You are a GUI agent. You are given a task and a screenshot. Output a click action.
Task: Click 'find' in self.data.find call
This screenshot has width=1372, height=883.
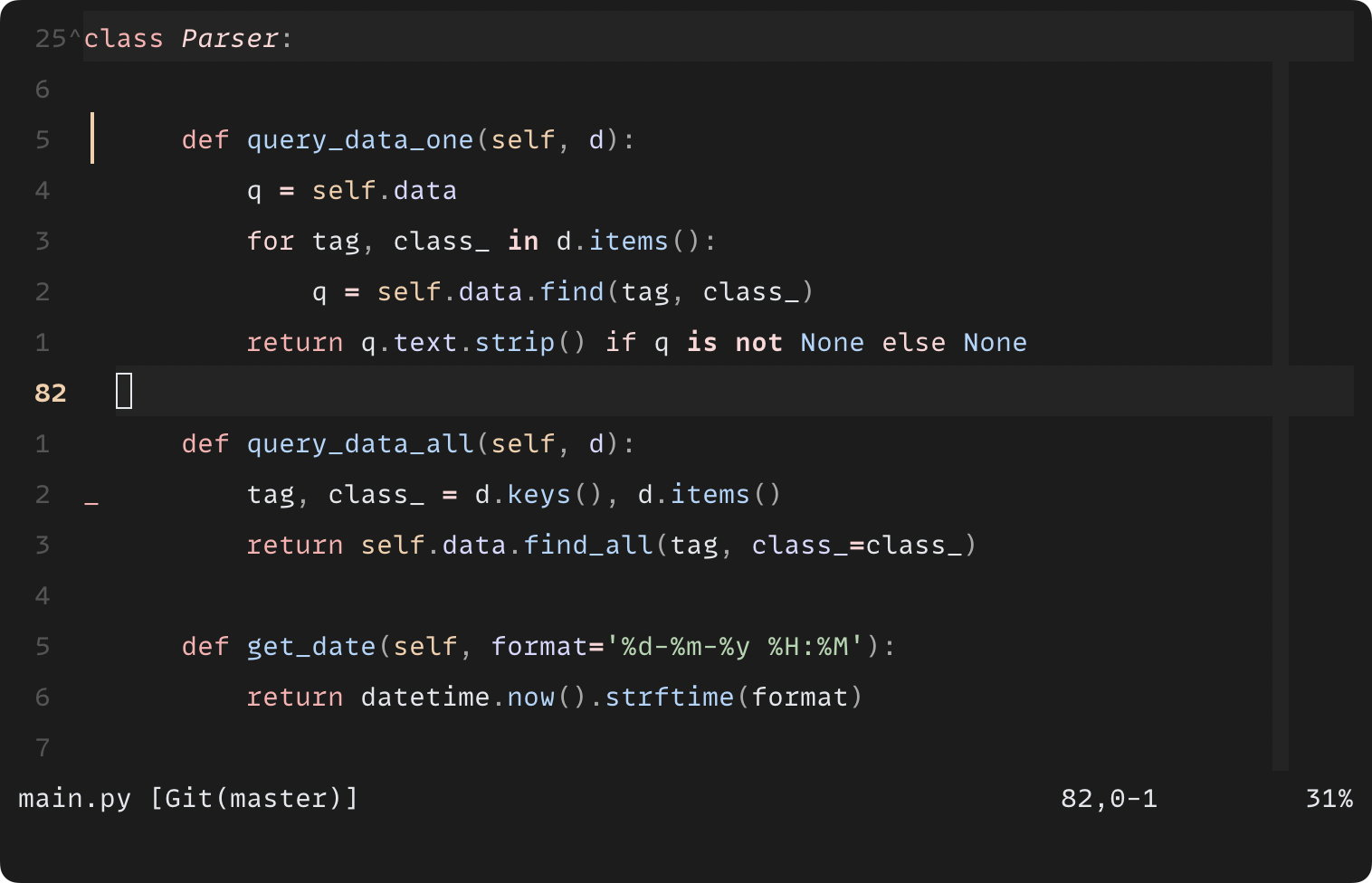572,291
